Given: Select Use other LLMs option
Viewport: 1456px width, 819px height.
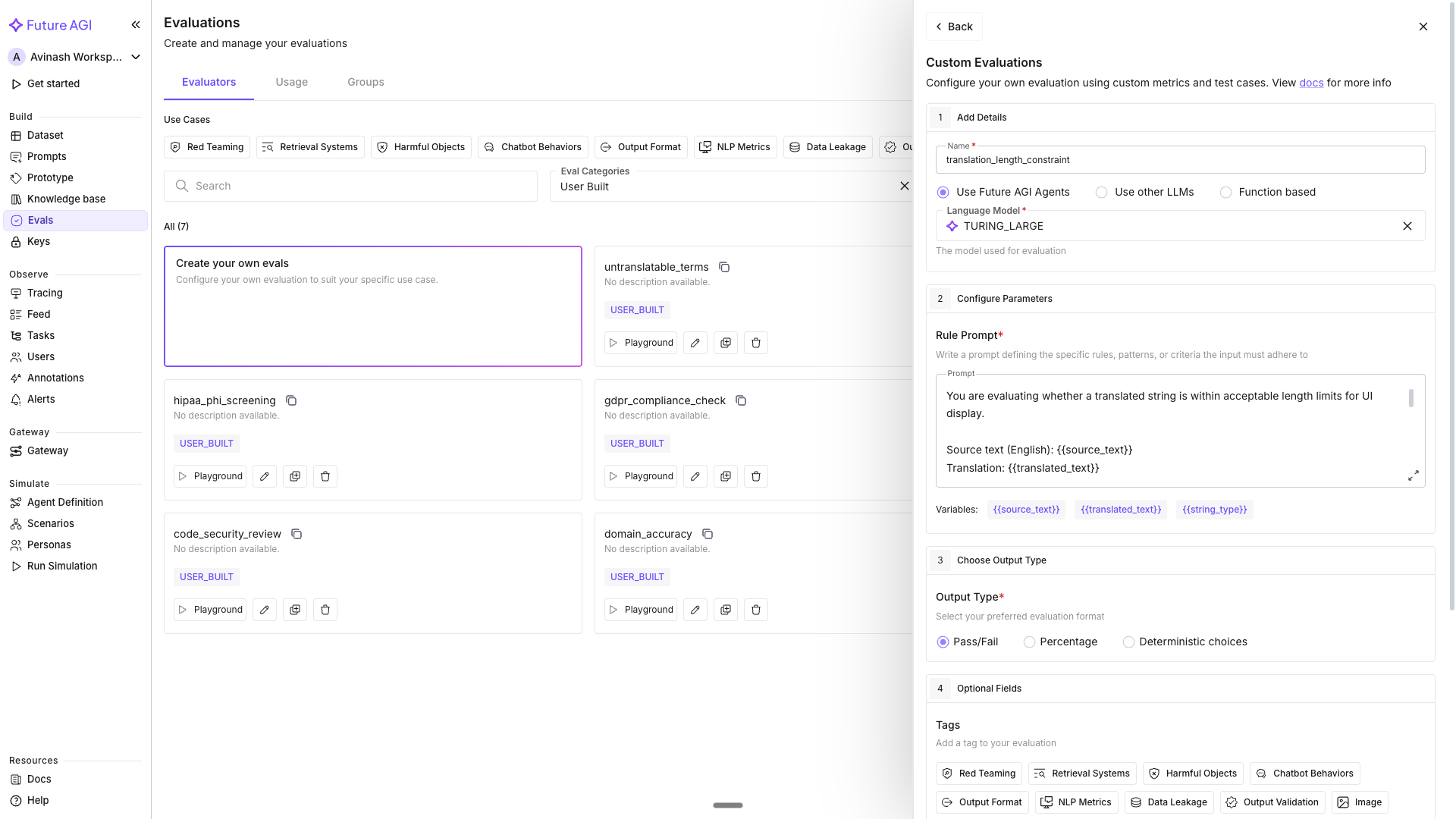Looking at the screenshot, I should tap(1101, 193).
